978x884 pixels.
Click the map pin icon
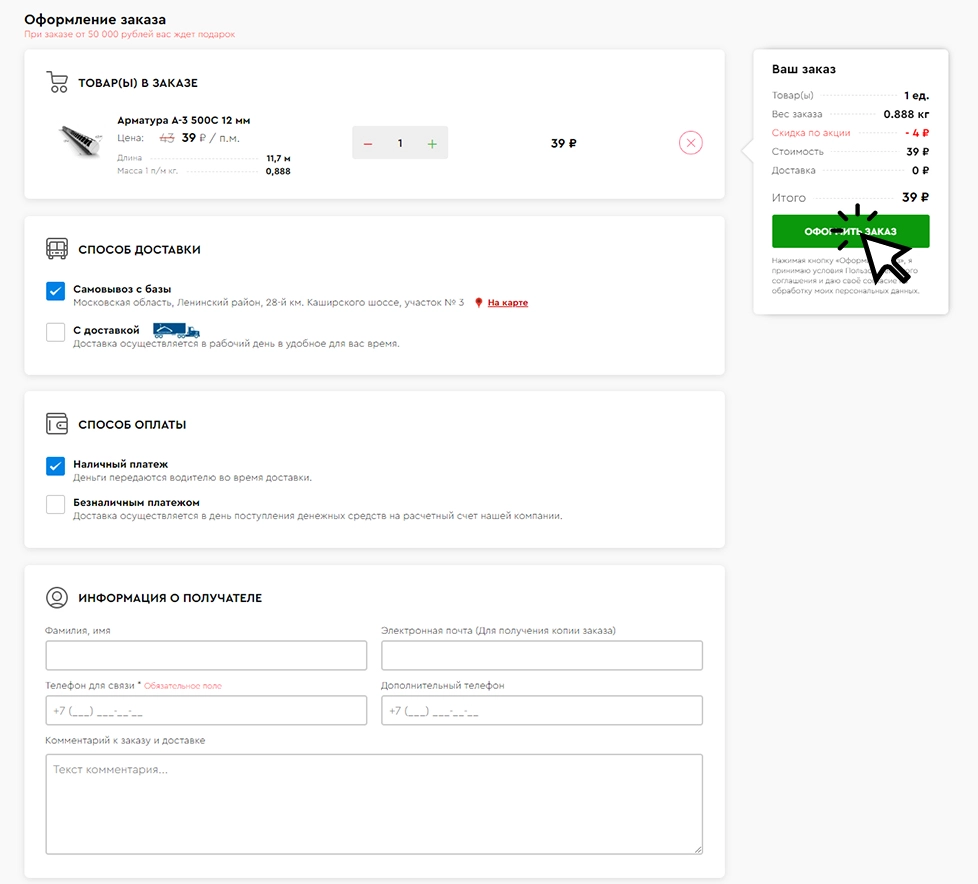point(478,303)
